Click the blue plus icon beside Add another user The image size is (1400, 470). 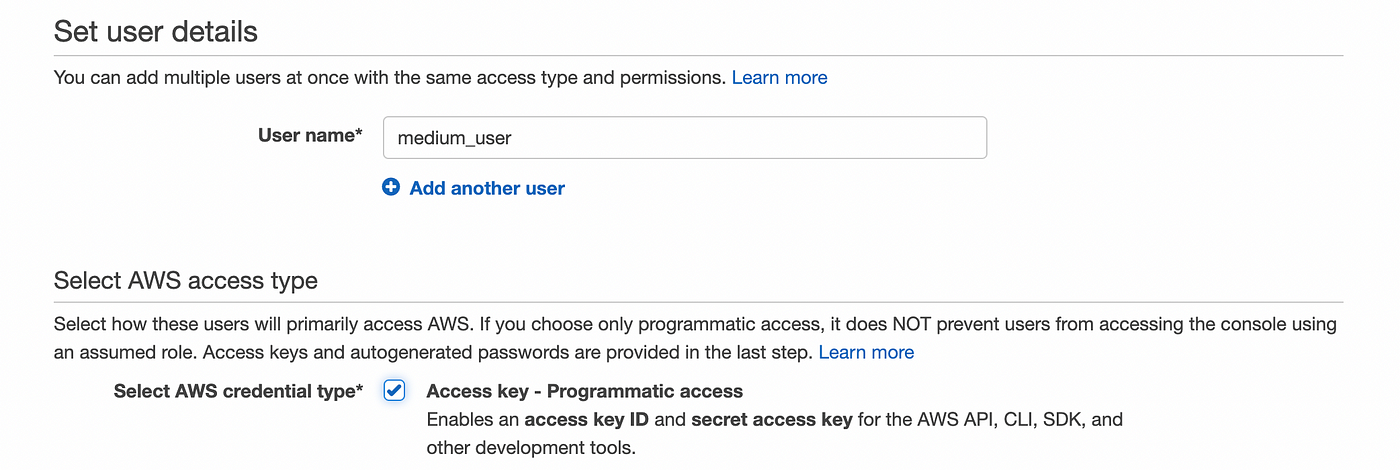tap(391, 187)
